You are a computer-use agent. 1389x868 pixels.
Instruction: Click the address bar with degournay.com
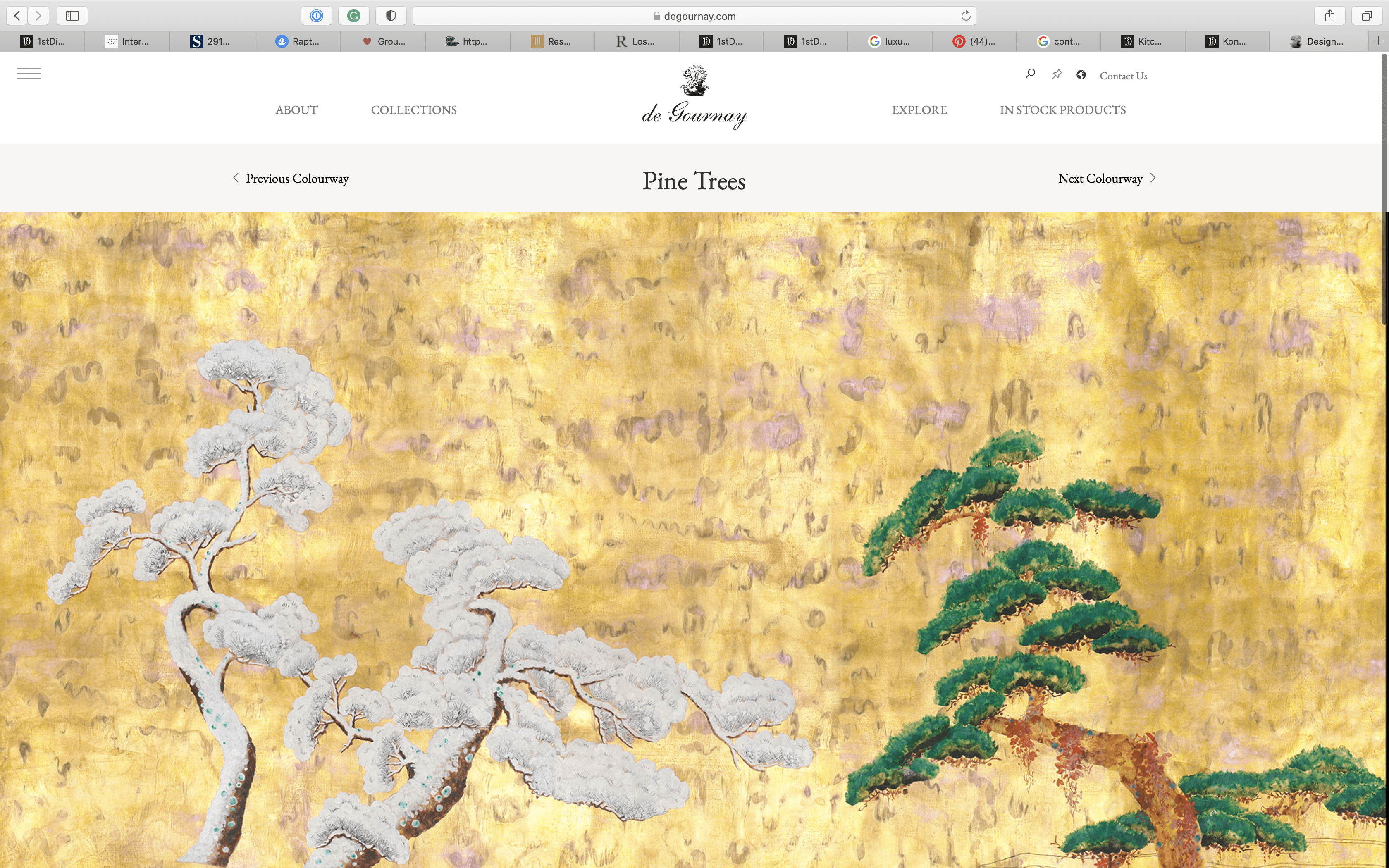(694, 16)
